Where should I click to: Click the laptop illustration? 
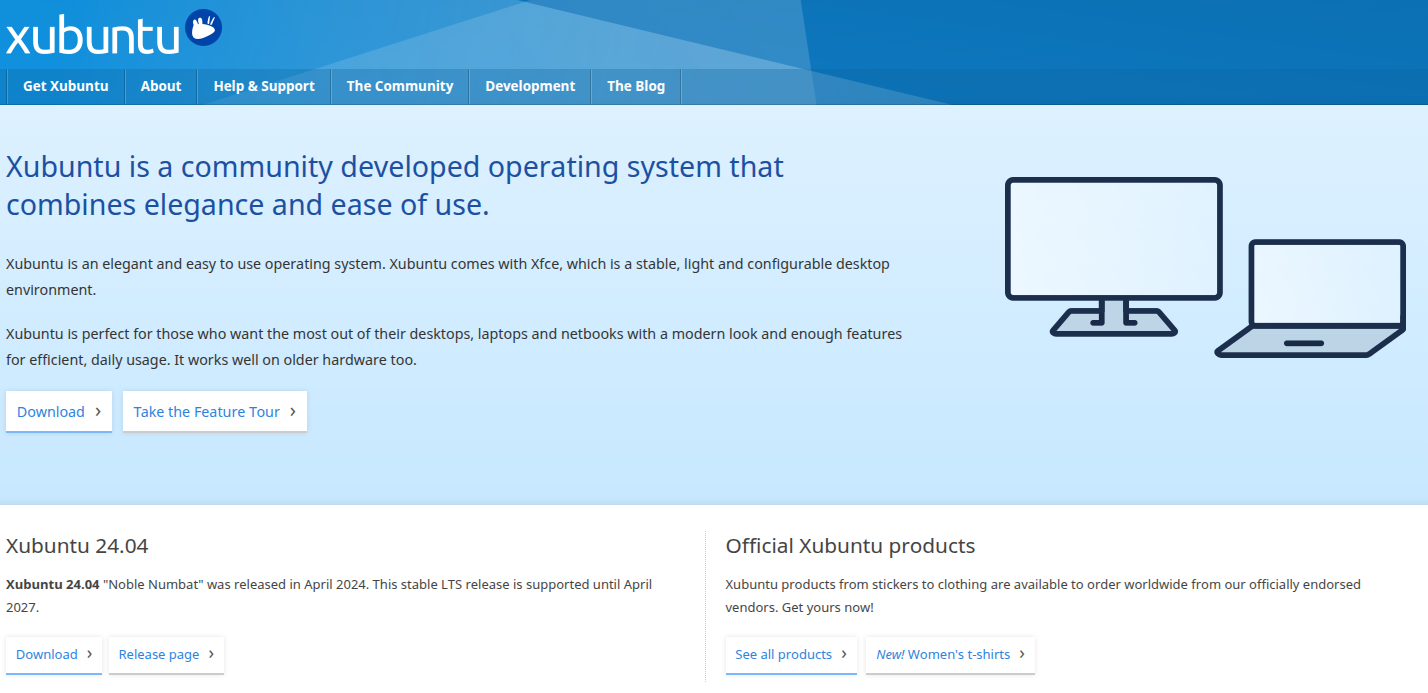[1312, 298]
